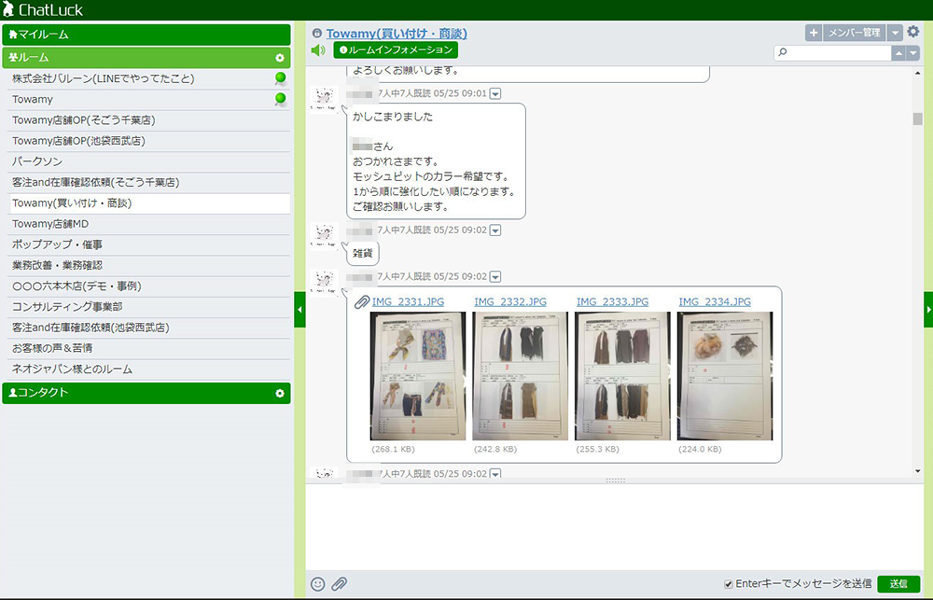933x600 pixels.
Task: Toggle right panel with green arrow handle
Action: (927, 310)
